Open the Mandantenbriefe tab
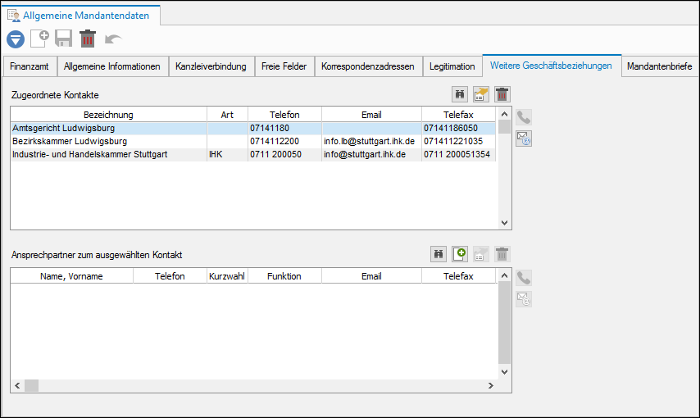 point(659,67)
